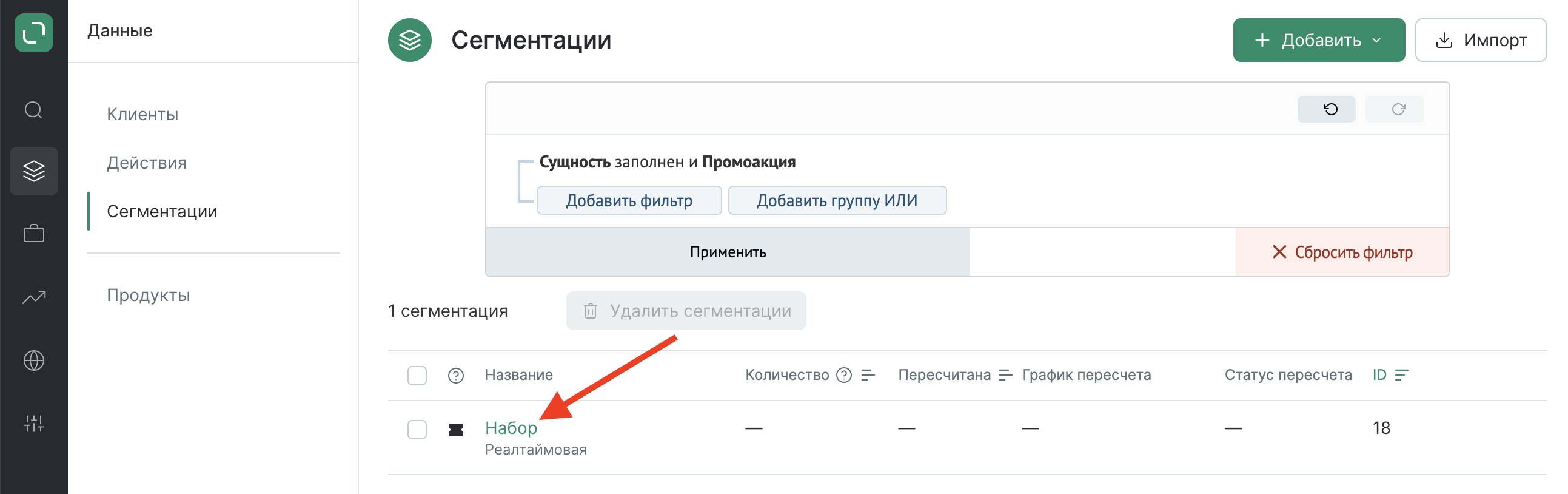Sort by ID using the green sort icon
The image size is (1568, 494).
pos(1401,374)
